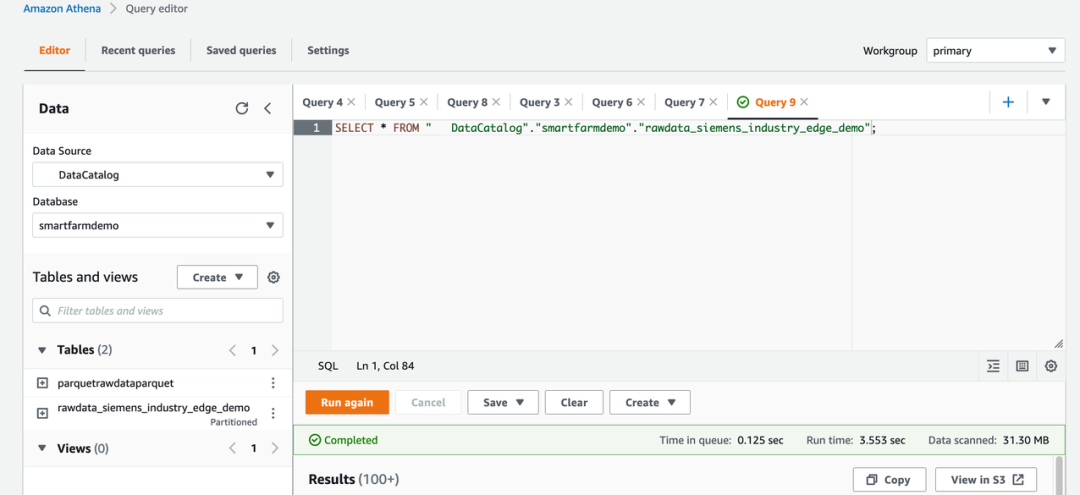Refresh the Data panel
Viewport: 1080px width, 495px height.
click(242, 108)
